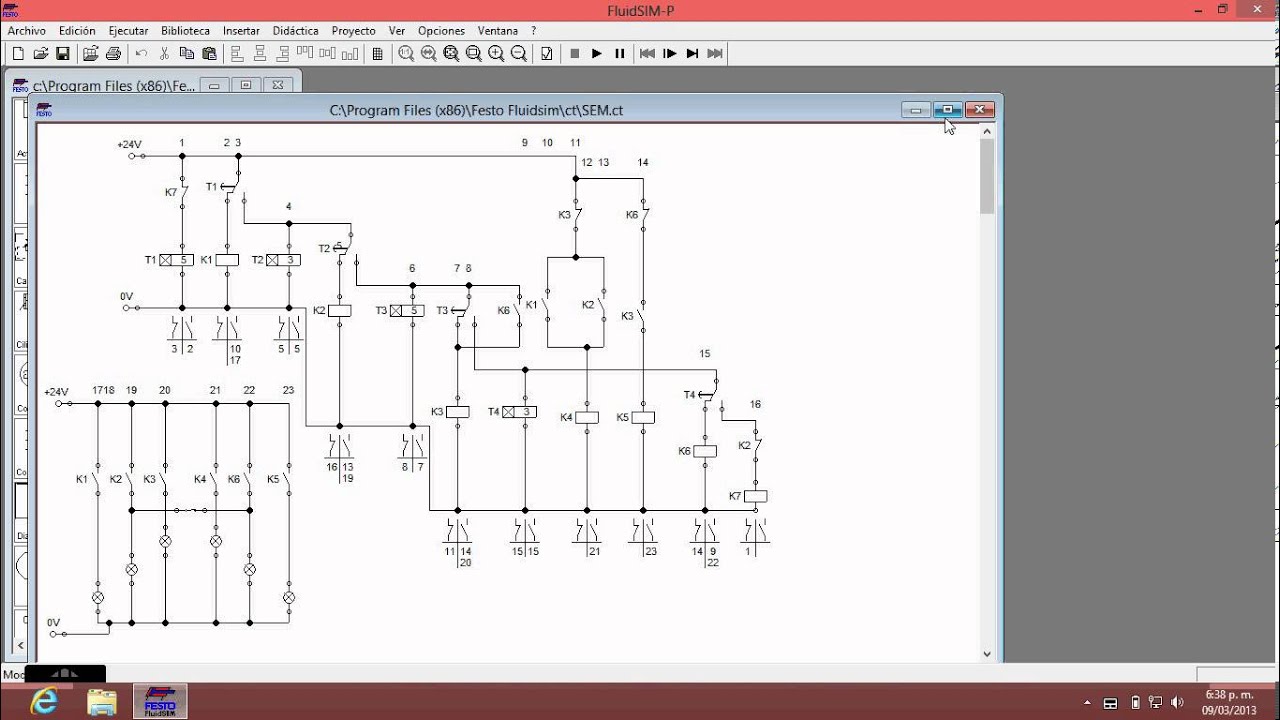Click the SEM.ct window title bar
1280x720 pixels.
pyautogui.click(x=476, y=110)
